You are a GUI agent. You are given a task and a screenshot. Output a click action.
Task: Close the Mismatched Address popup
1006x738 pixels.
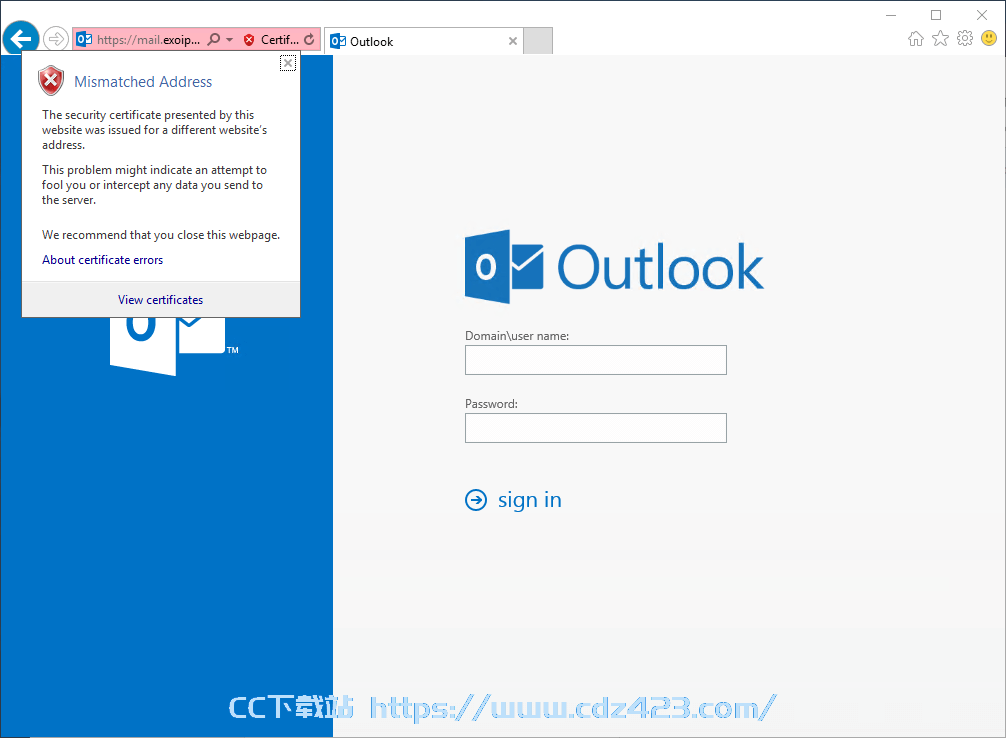[x=288, y=63]
